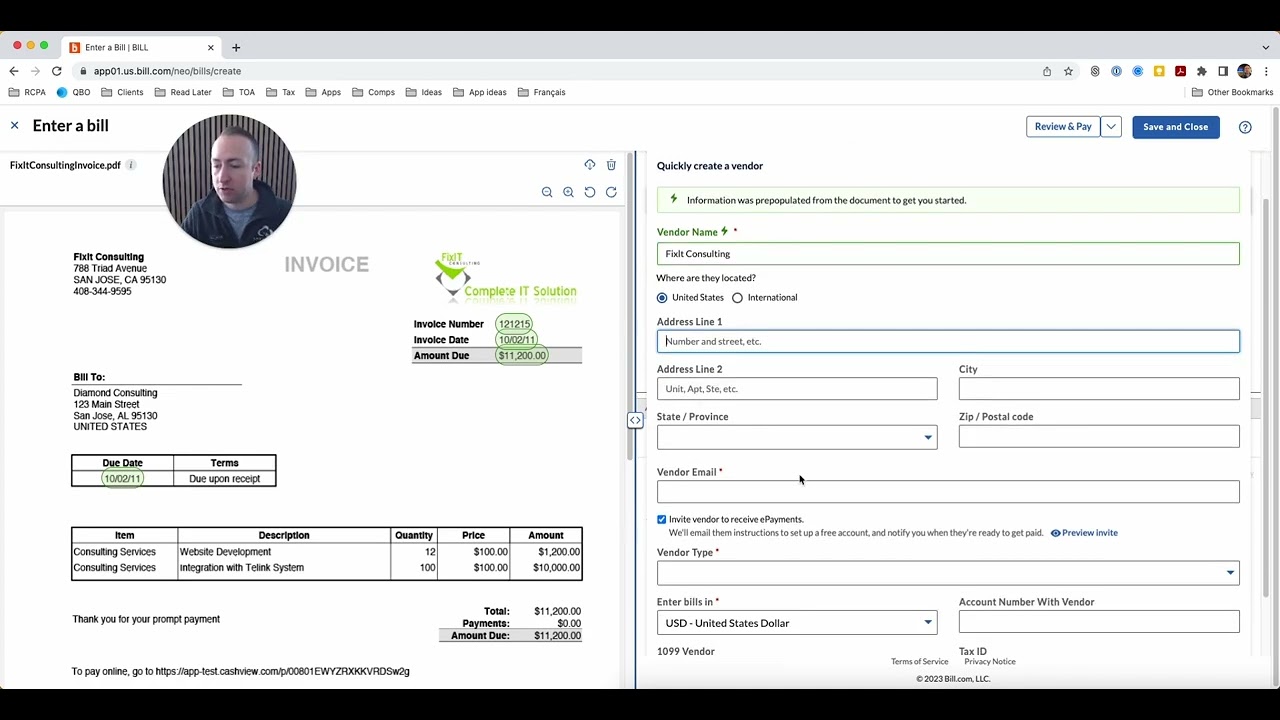Open the Clients bookmark folder
This screenshot has height=720, width=1280.
pos(122,92)
